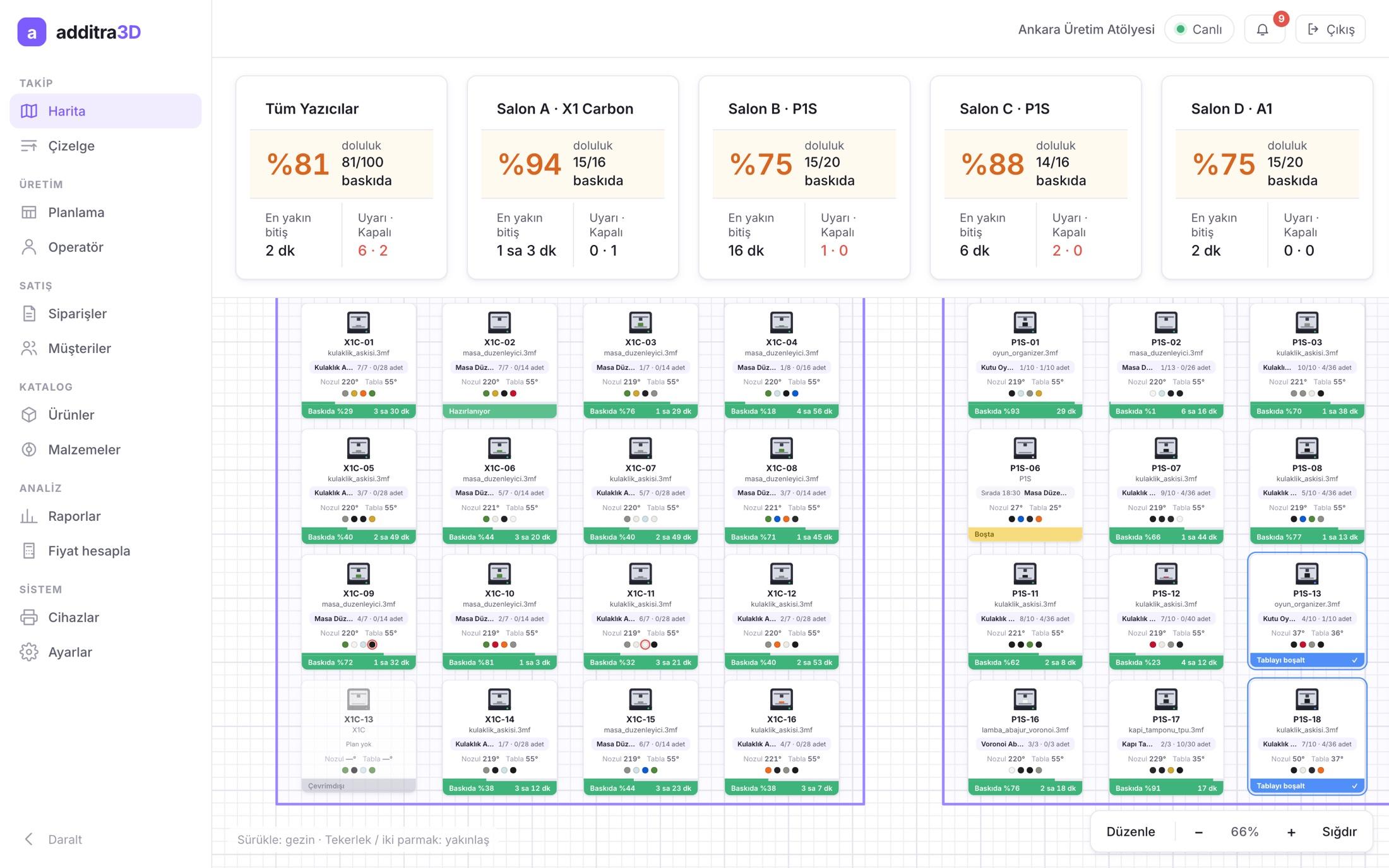Click the Harita map icon
The image size is (1389, 868).
click(29, 111)
